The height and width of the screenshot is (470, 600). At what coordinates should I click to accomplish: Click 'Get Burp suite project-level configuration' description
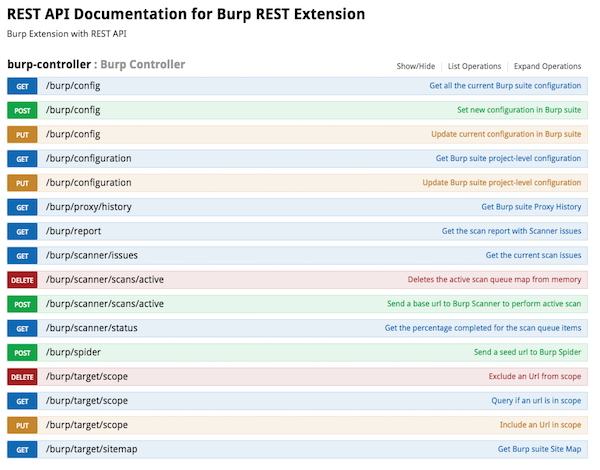(x=508, y=158)
